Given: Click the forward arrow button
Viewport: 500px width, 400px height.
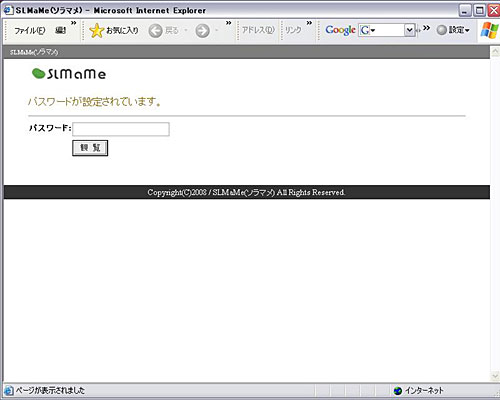Looking at the screenshot, I should (x=202, y=31).
